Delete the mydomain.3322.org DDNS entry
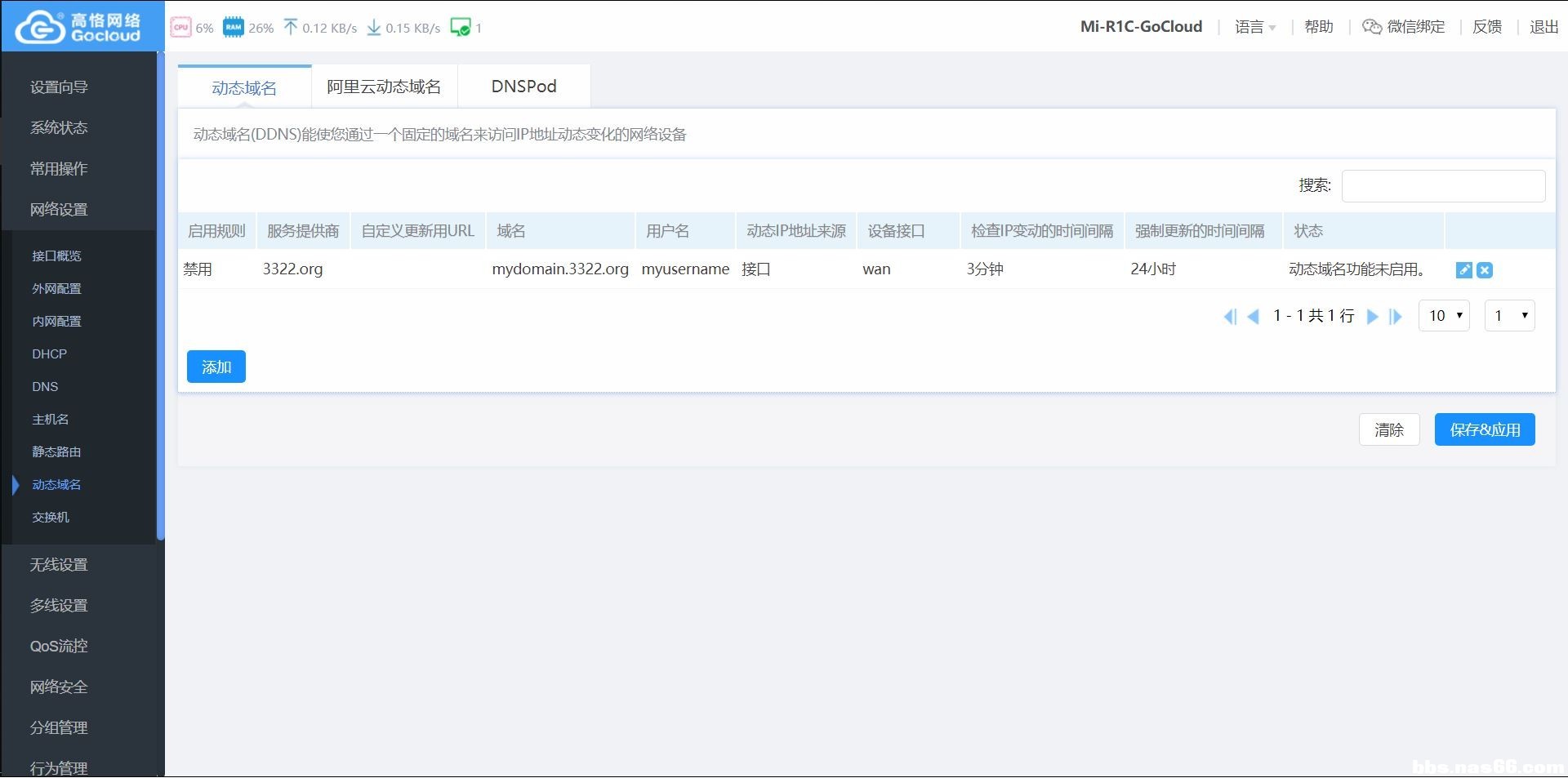The image size is (1568, 778). pyautogui.click(x=1485, y=270)
